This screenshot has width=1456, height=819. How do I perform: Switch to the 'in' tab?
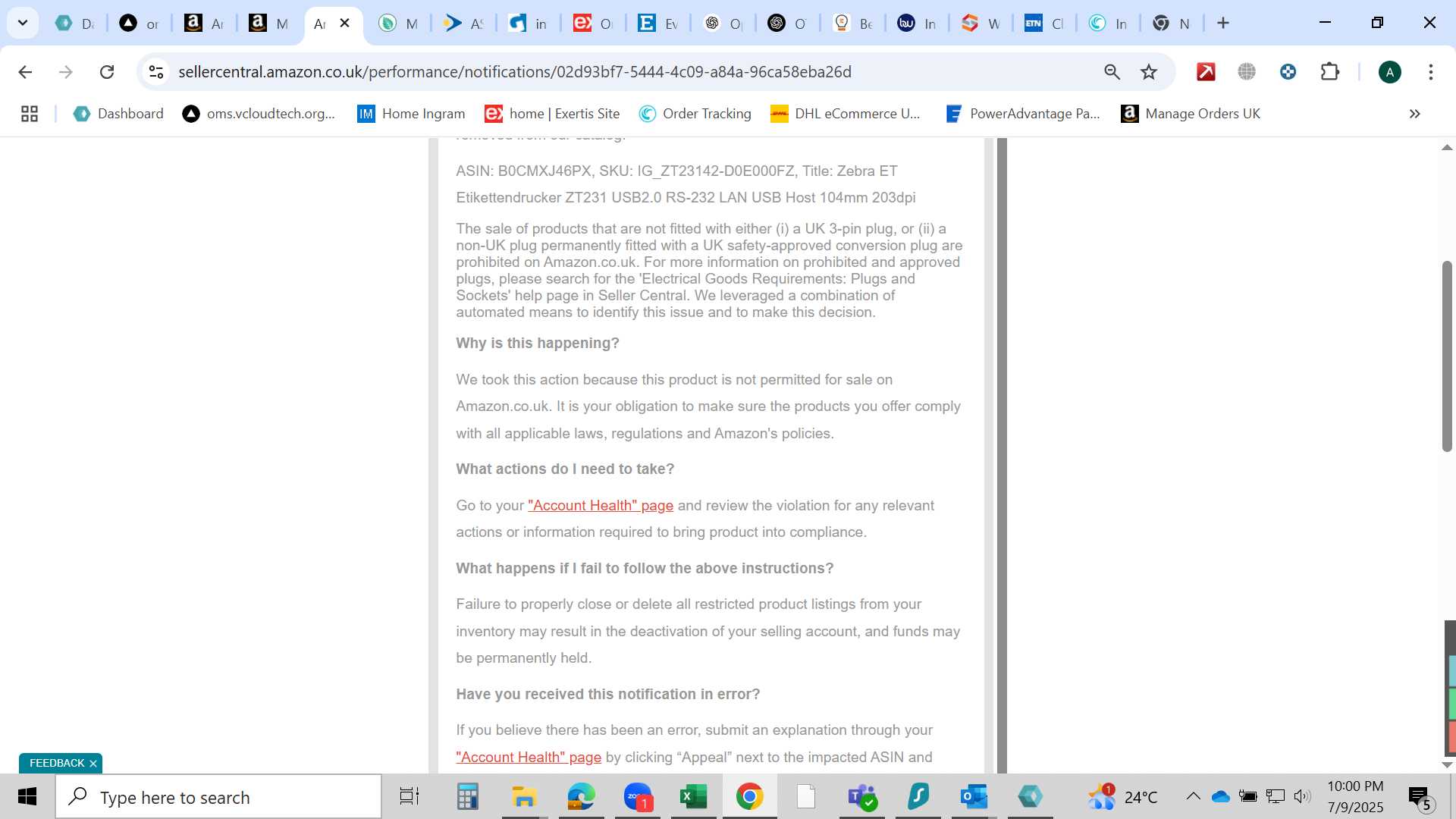[529, 24]
